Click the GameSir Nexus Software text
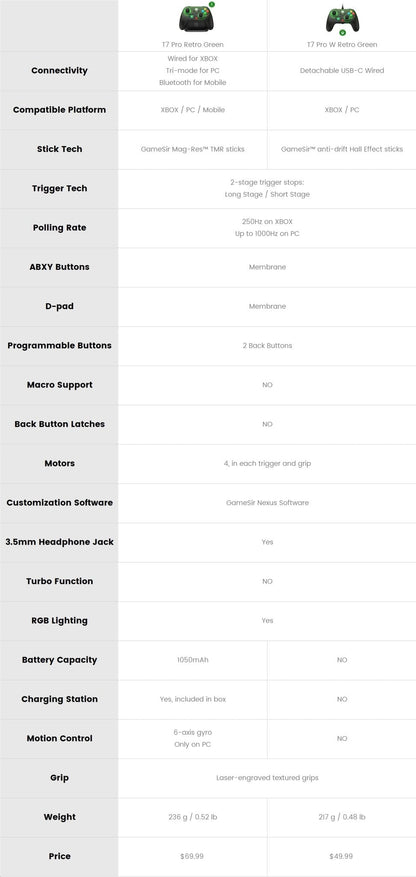Screen dimensions: 416x877 click(267, 503)
